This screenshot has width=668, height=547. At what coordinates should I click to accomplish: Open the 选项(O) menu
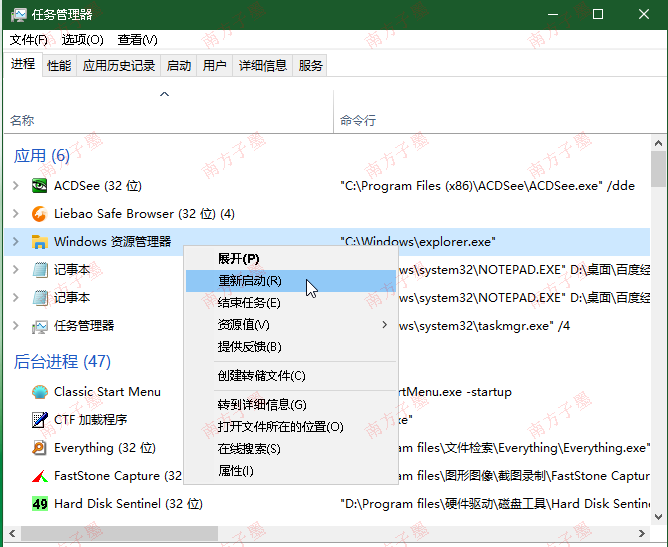click(83, 40)
